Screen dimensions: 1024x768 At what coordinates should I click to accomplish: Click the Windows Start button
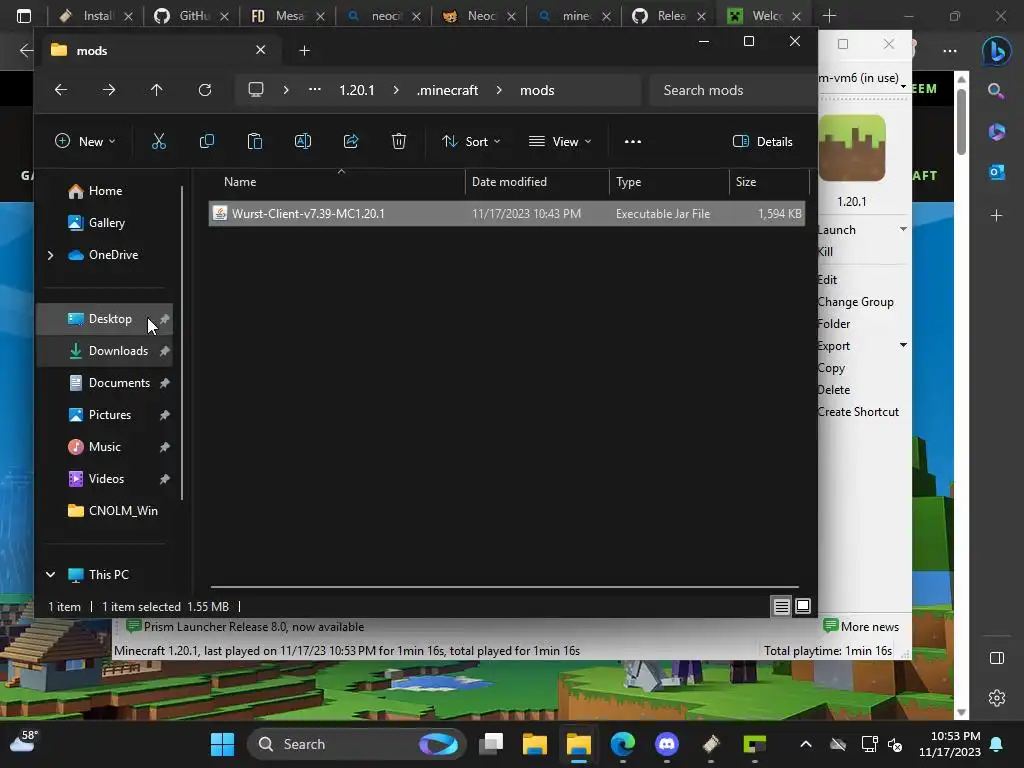tap(223, 744)
